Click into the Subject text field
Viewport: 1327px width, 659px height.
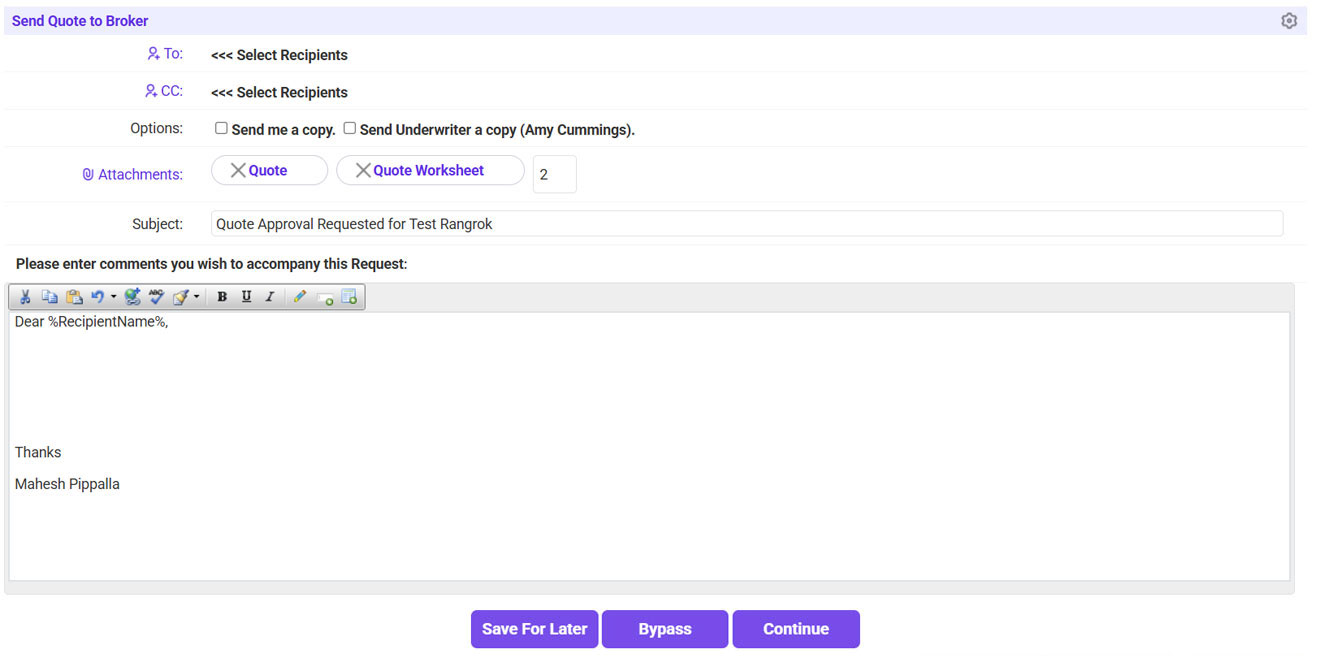(x=746, y=224)
